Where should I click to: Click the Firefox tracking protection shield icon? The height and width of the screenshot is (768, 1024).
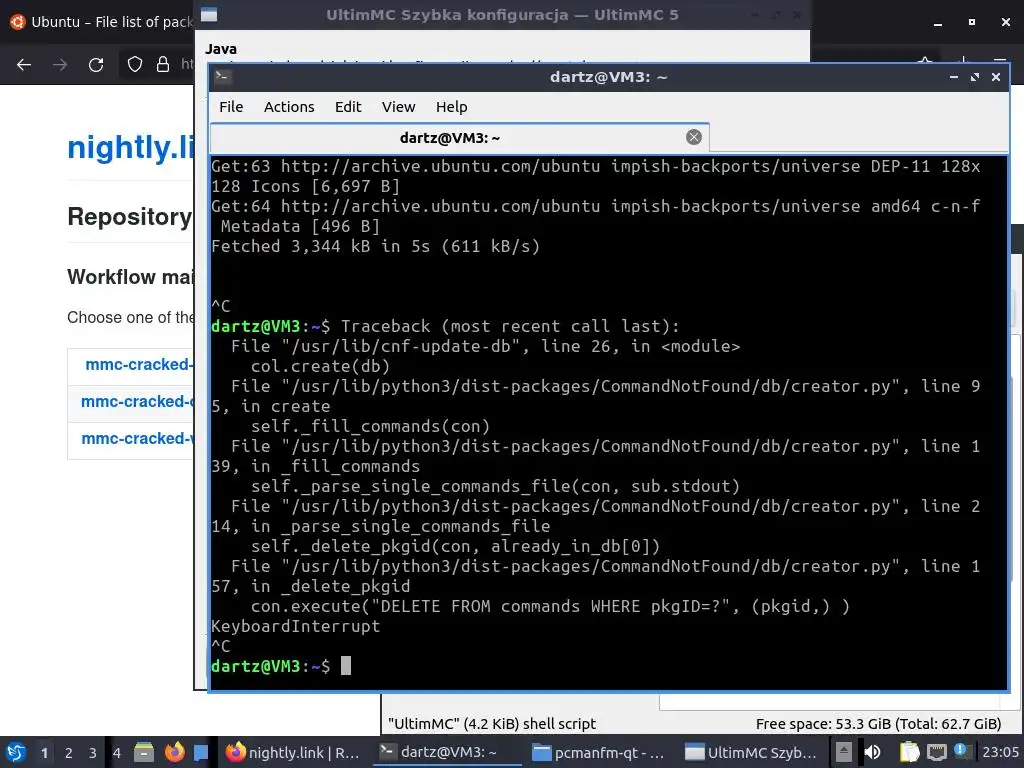(x=135, y=64)
